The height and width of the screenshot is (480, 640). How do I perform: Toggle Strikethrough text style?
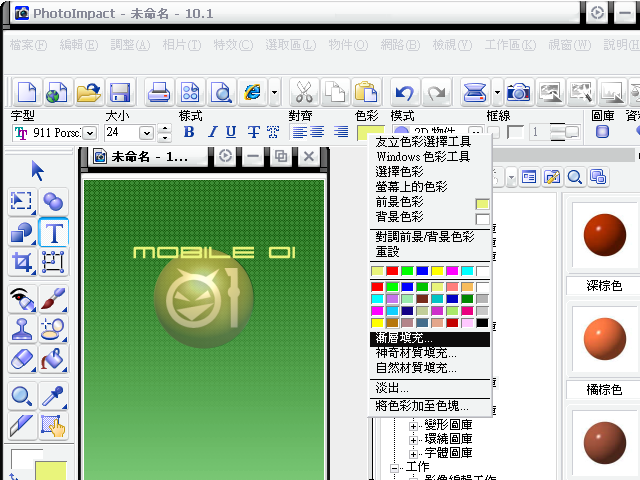(x=253, y=132)
